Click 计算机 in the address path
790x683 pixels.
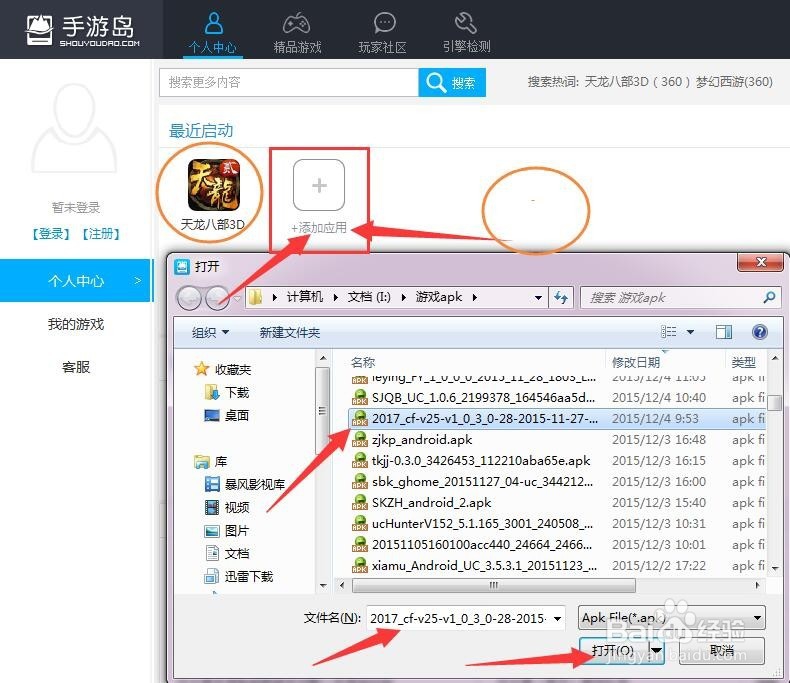[304, 297]
